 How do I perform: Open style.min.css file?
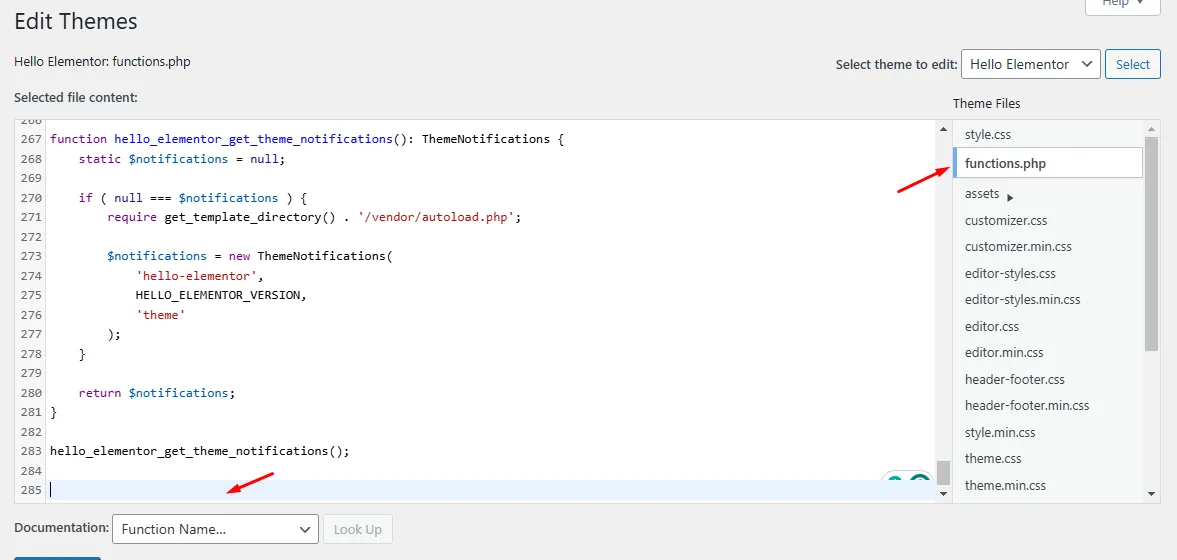1000,433
